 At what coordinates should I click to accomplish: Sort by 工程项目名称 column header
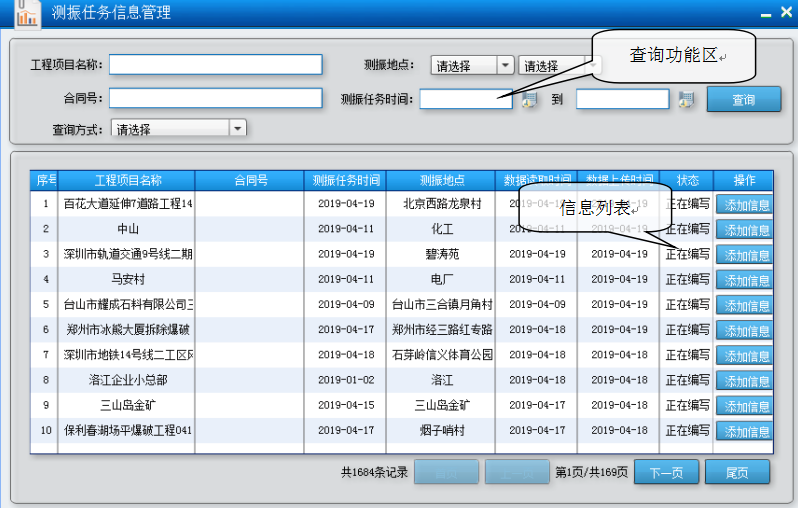point(127,180)
